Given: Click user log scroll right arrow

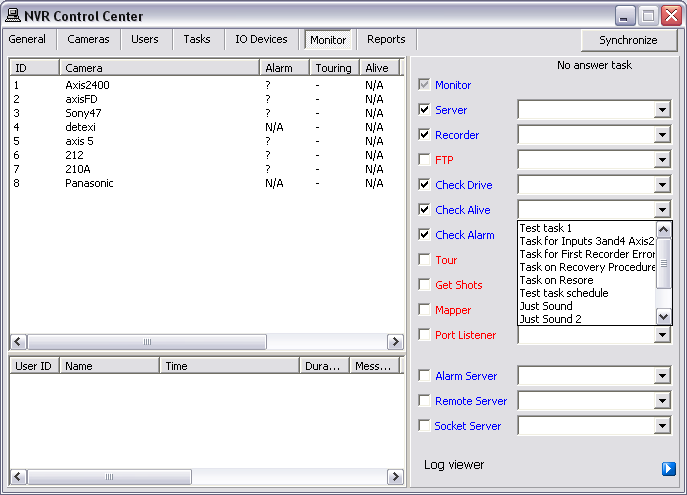Looking at the screenshot, I should (x=395, y=476).
